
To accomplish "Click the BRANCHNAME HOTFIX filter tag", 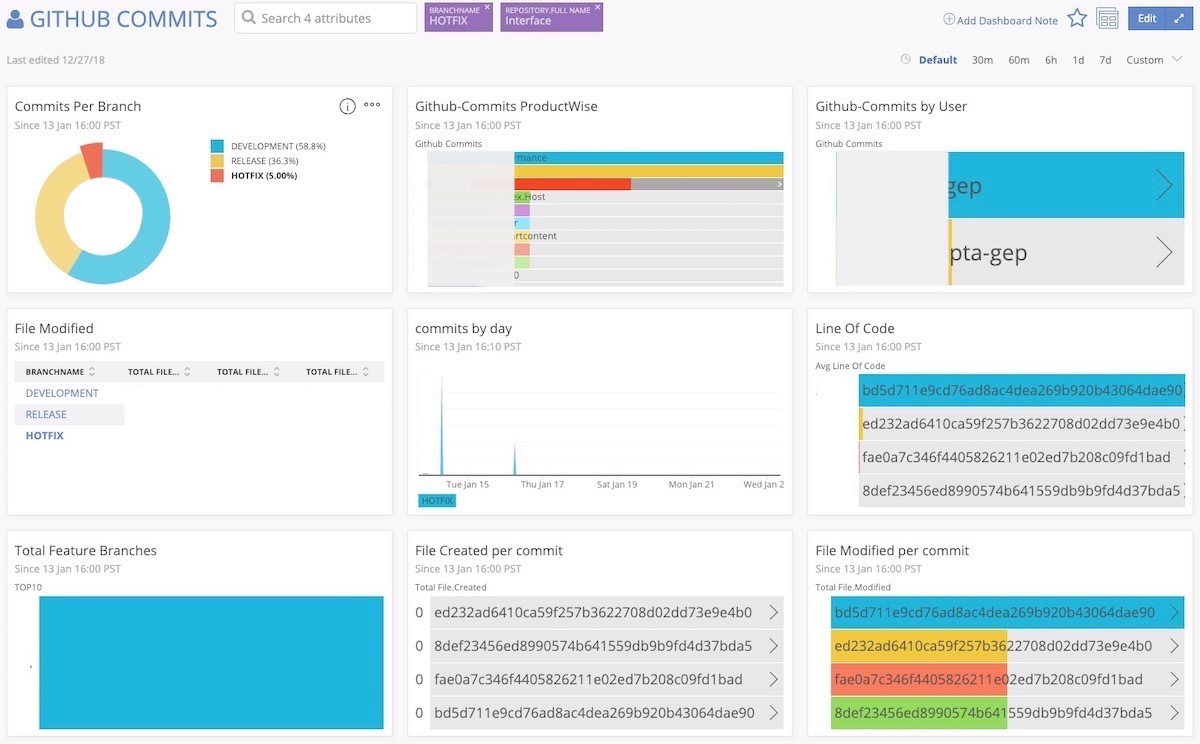I will click(x=458, y=17).
